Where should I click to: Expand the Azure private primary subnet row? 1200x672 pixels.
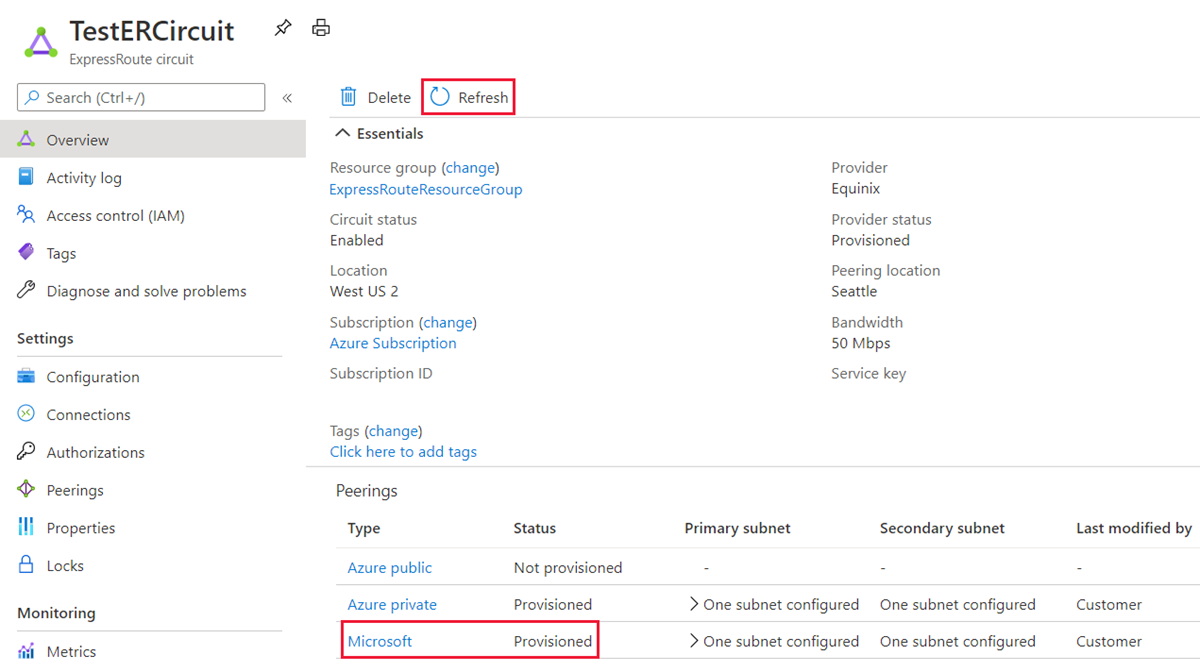point(693,604)
